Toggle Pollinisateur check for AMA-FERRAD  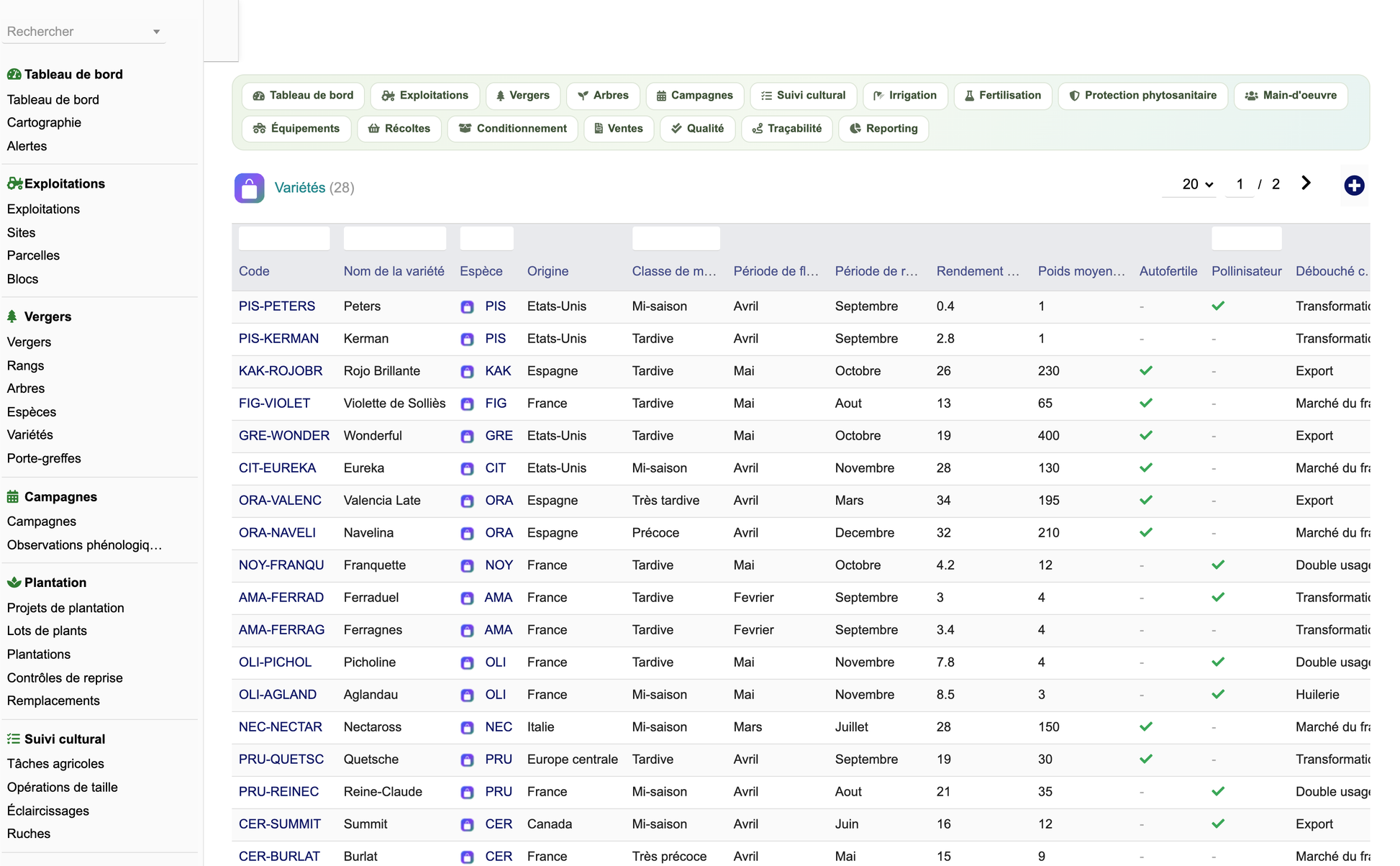click(1218, 597)
